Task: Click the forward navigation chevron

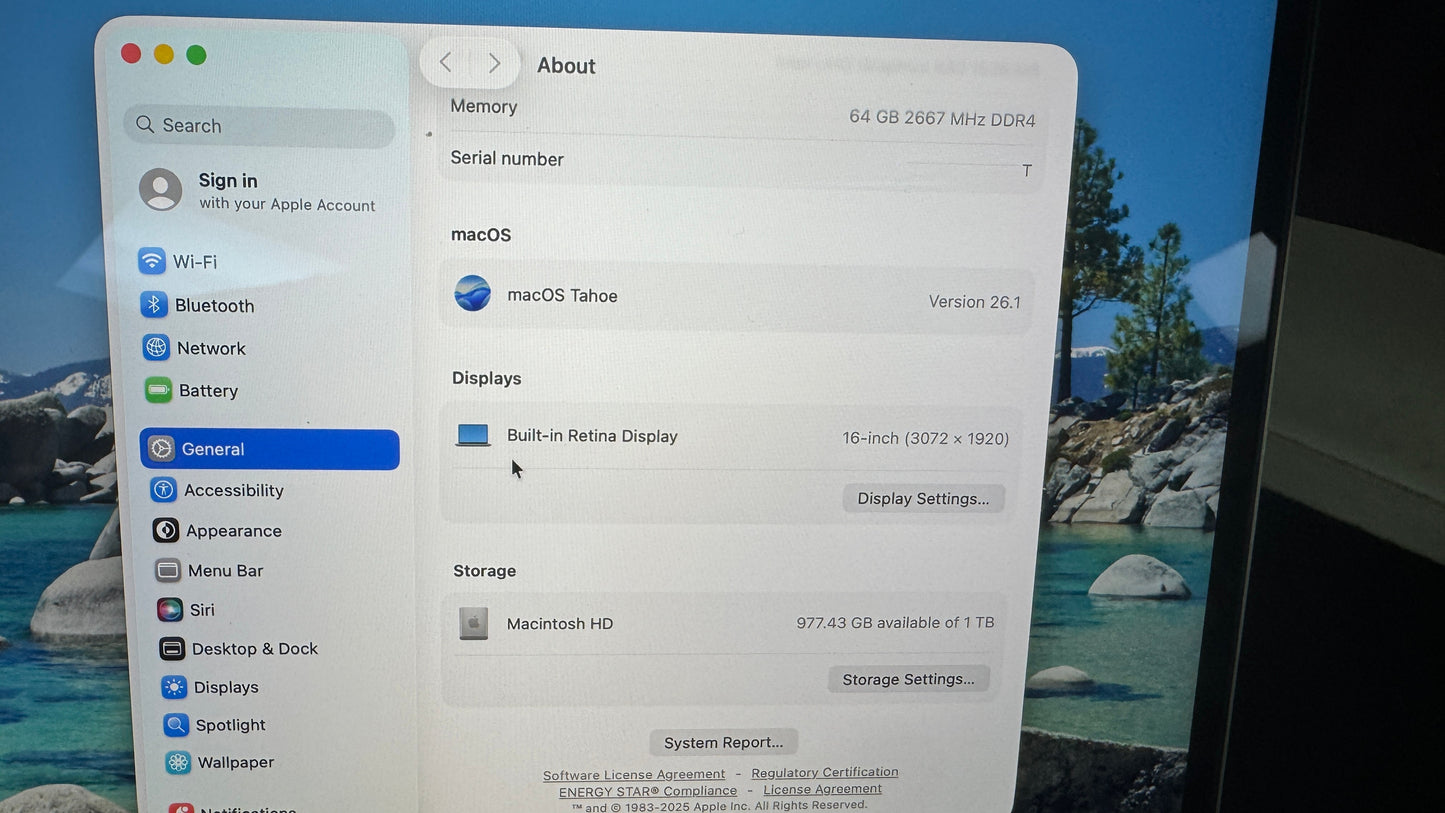Action: pos(494,62)
